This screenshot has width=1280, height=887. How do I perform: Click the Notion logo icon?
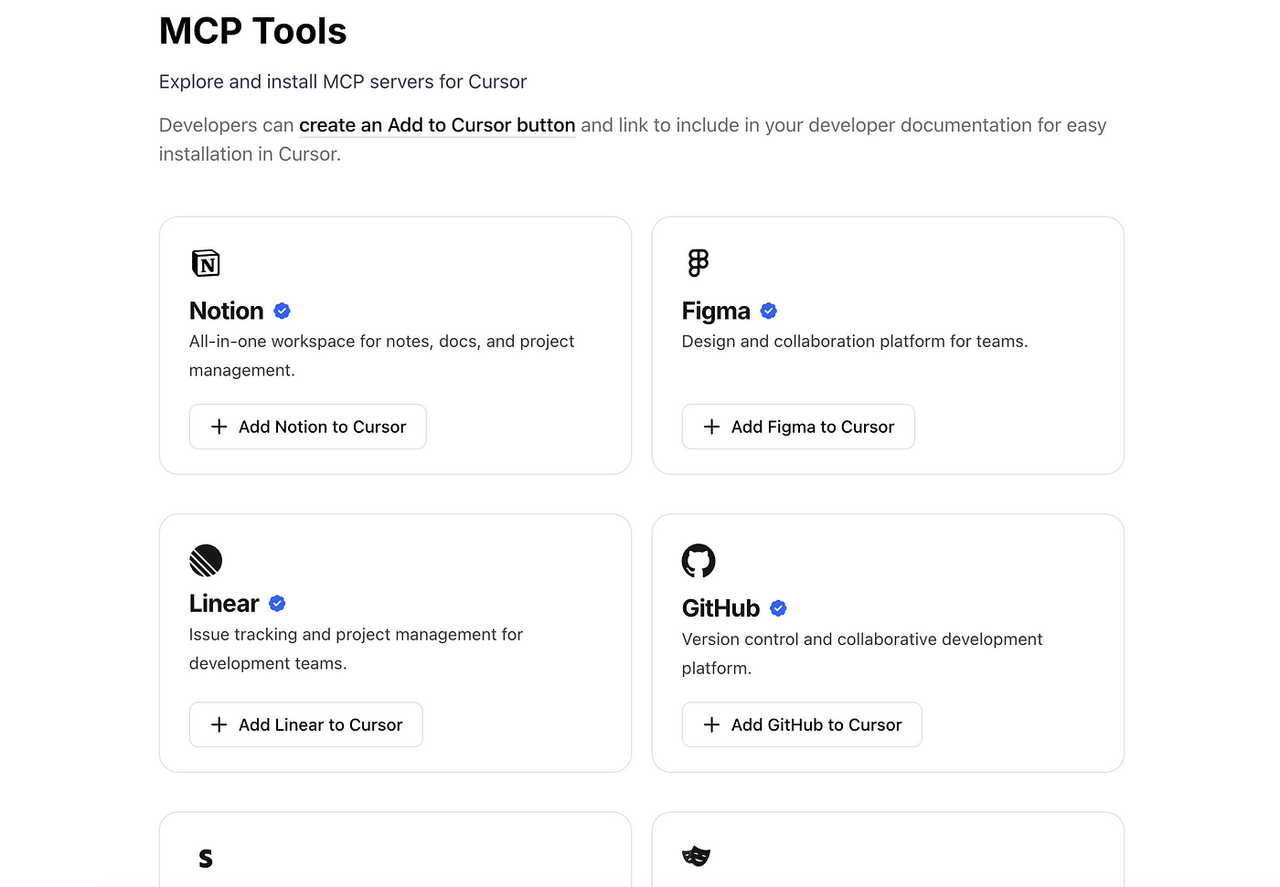(x=205, y=263)
